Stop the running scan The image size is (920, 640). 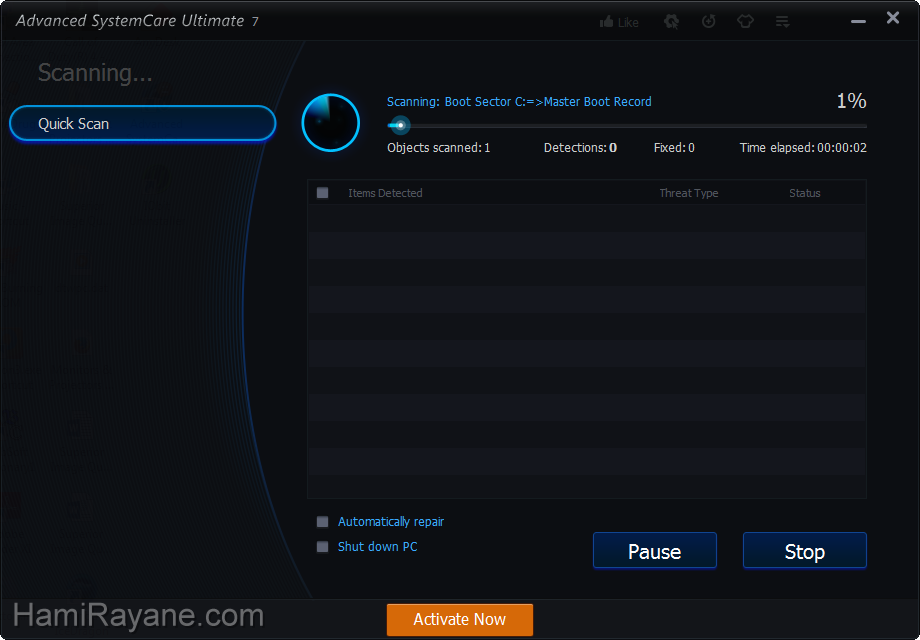(805, 551)
